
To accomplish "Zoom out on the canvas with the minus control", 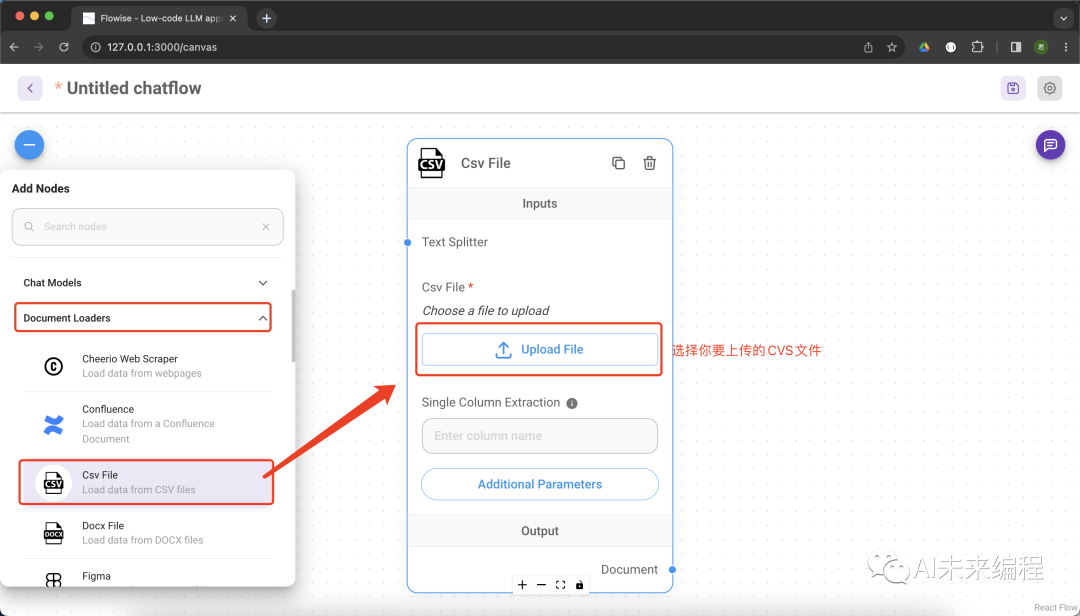I will pyautogui.click(x=541, y=585).
